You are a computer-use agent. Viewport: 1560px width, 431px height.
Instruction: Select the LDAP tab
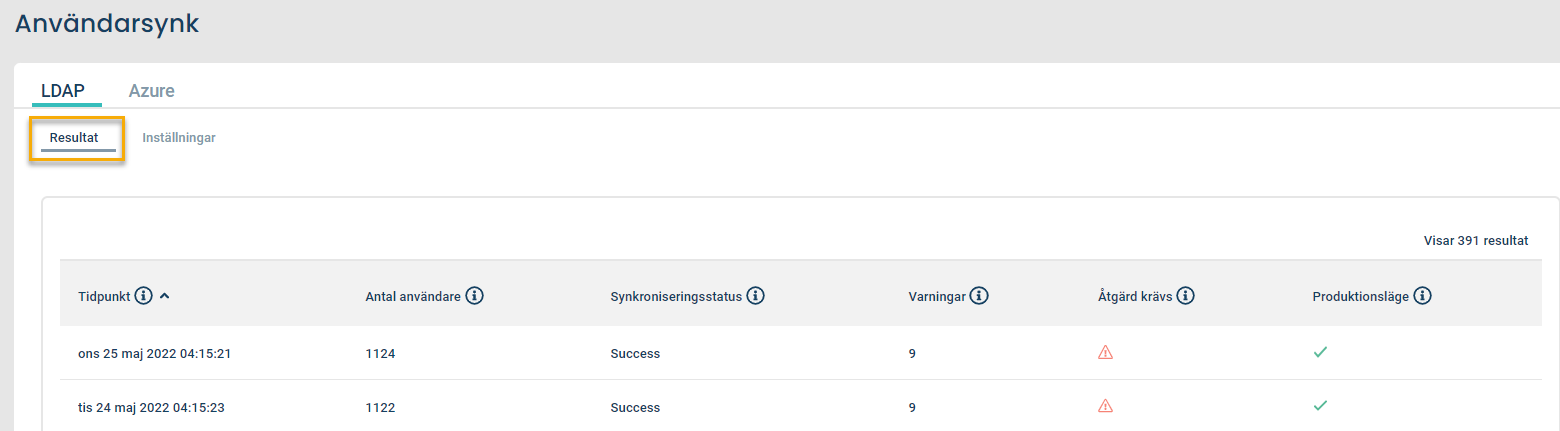pos(63,91)
